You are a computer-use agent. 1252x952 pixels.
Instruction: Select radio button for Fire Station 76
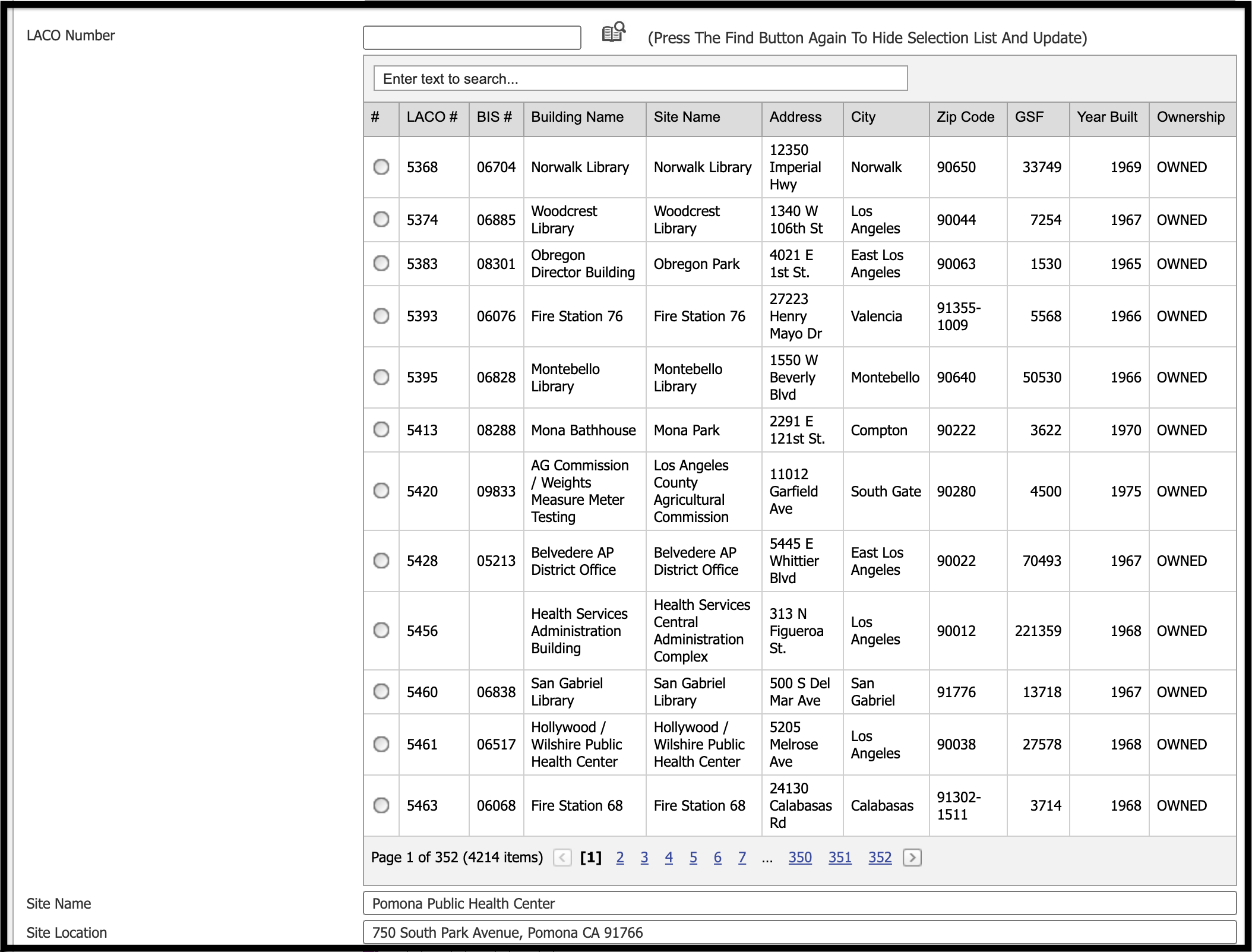coord(381,316)
